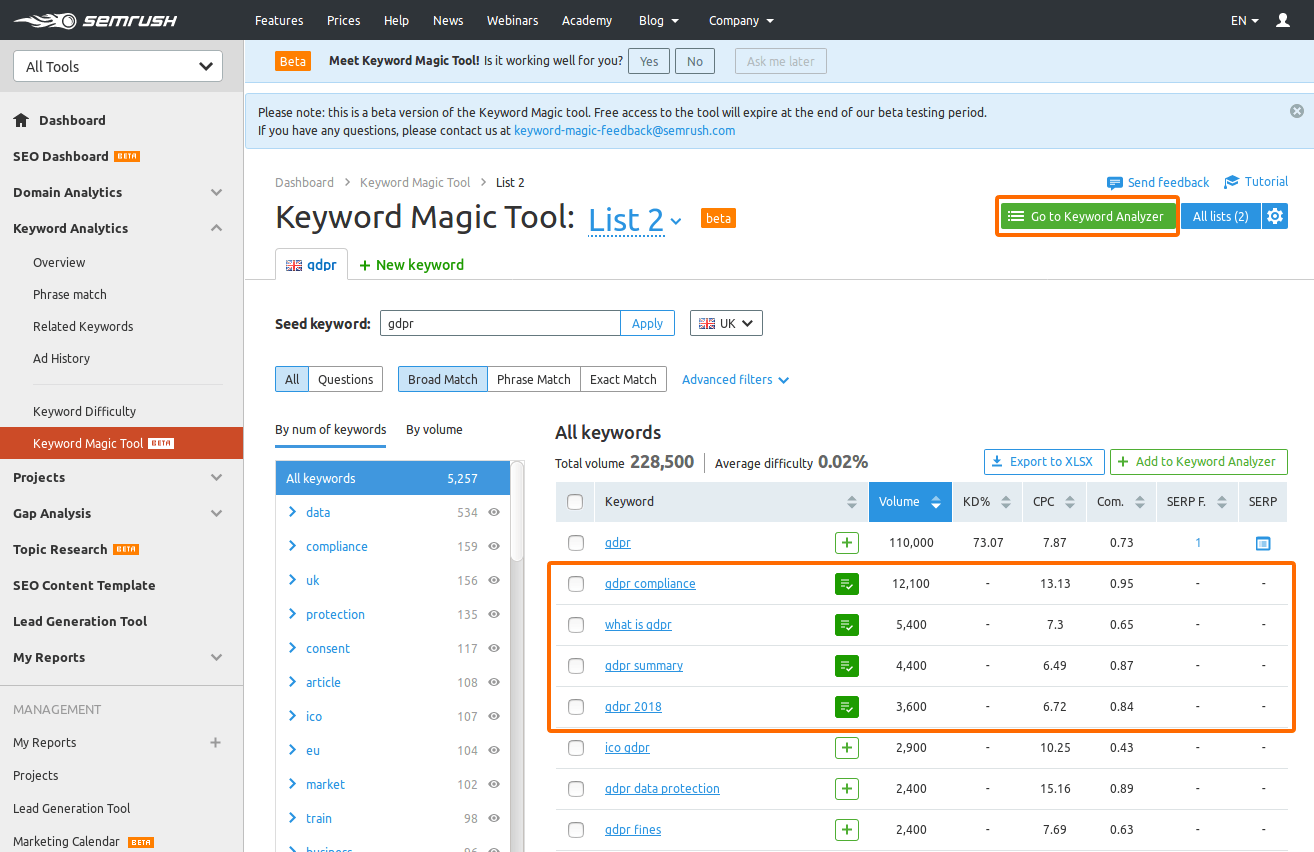
Task: Check the gdpr 2018 checkbox
Action: [x=576, y=707]
